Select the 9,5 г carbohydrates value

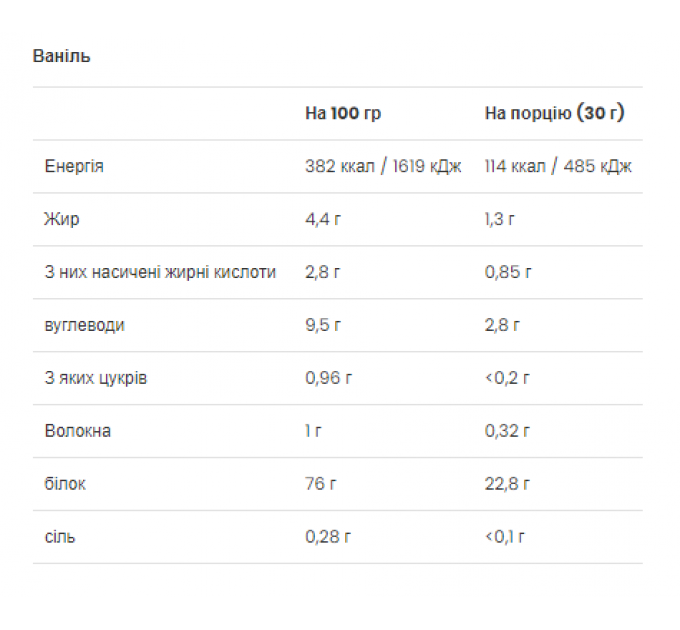[x=323, y=325]
